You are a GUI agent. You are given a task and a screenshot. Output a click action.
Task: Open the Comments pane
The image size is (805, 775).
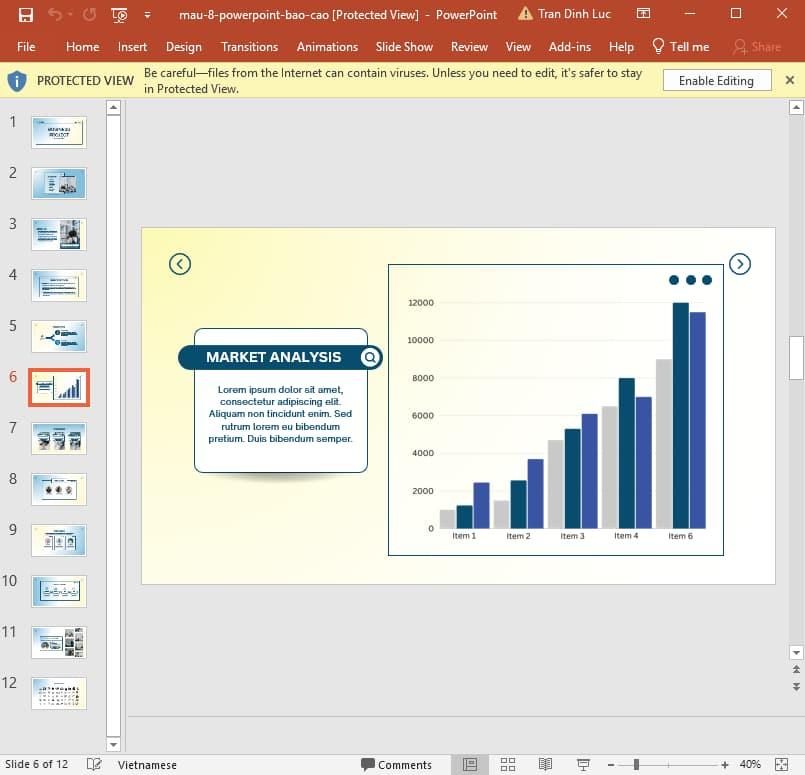coord(398,764)
